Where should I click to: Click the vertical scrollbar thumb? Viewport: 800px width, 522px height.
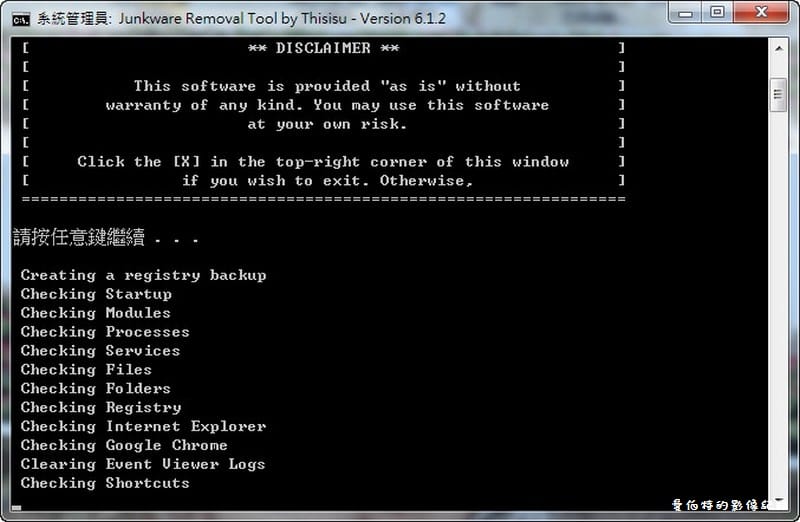tap(779, 94)
